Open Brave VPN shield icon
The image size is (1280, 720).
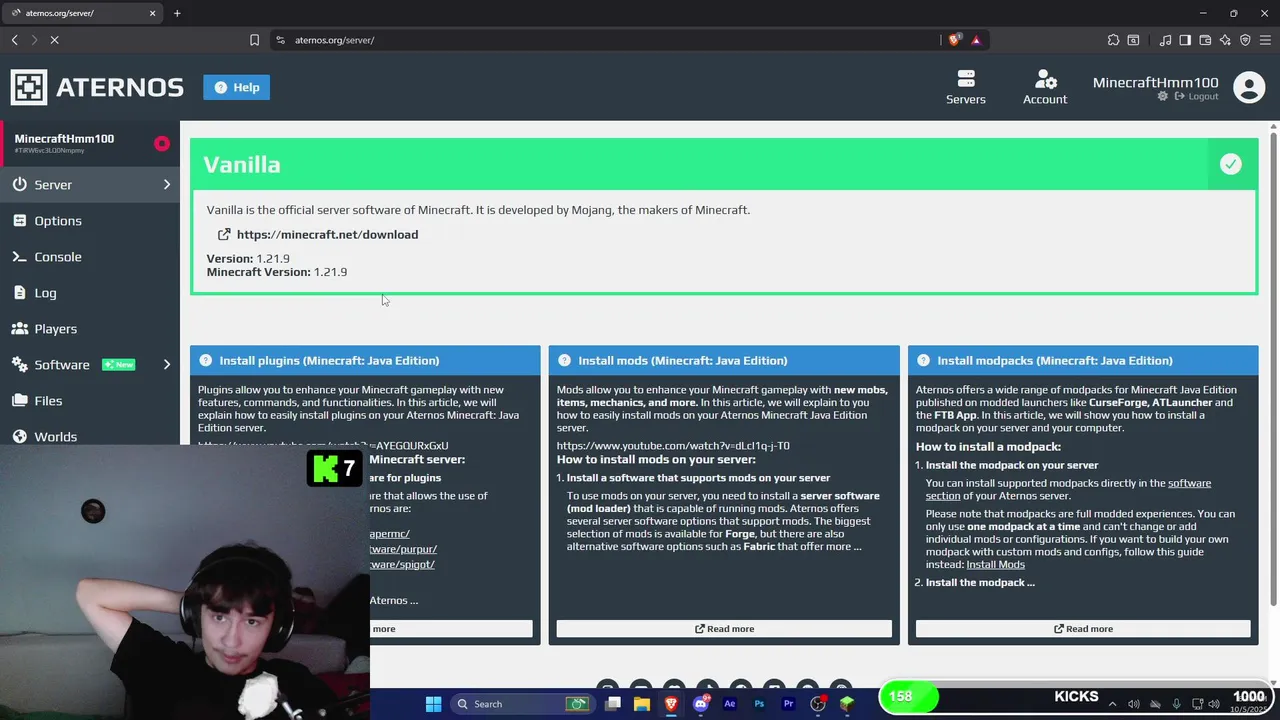(x=1245, y=40)
